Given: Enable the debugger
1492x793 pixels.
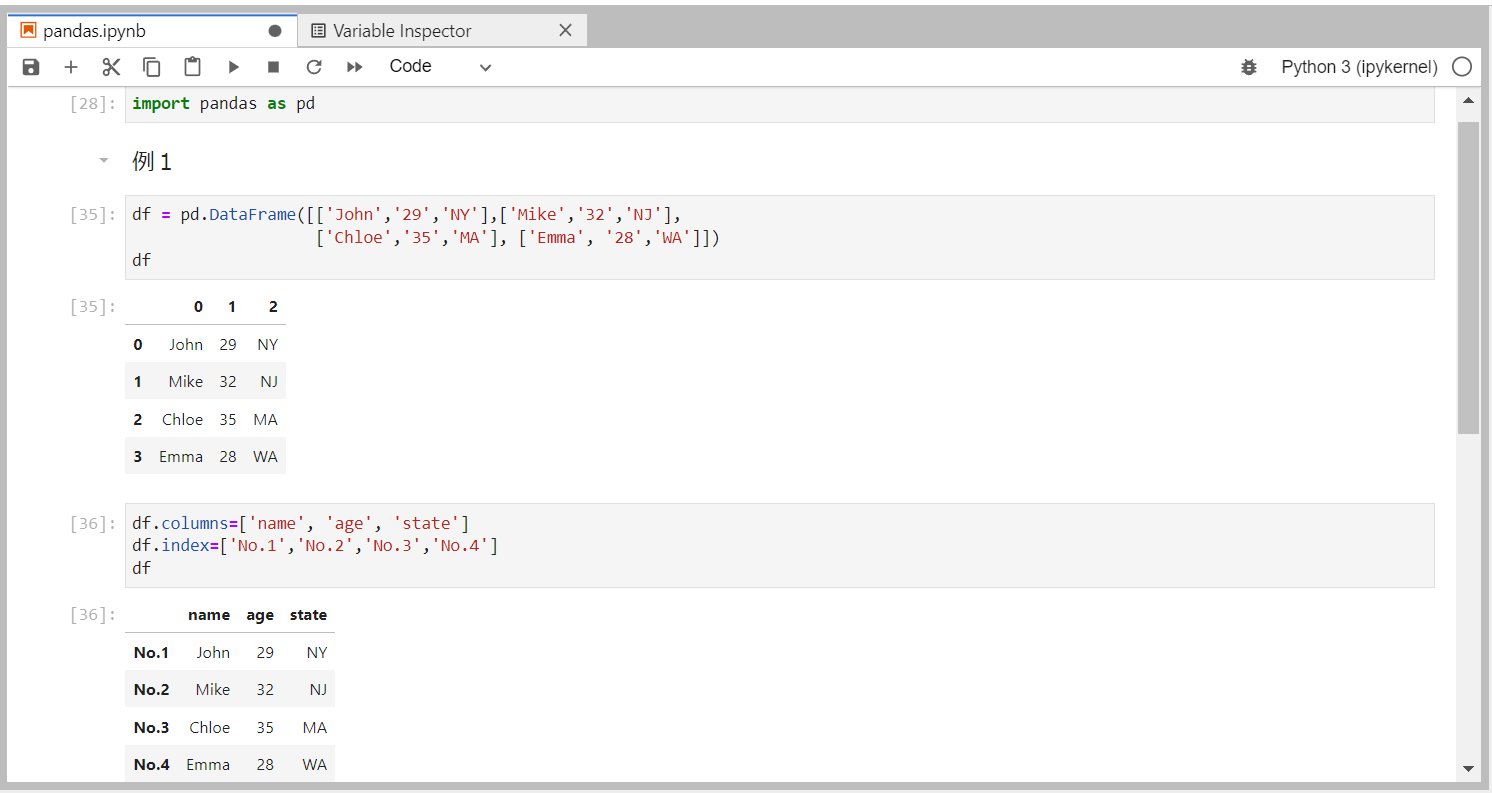Looking at the screenshot, I should pos(1249,67).
